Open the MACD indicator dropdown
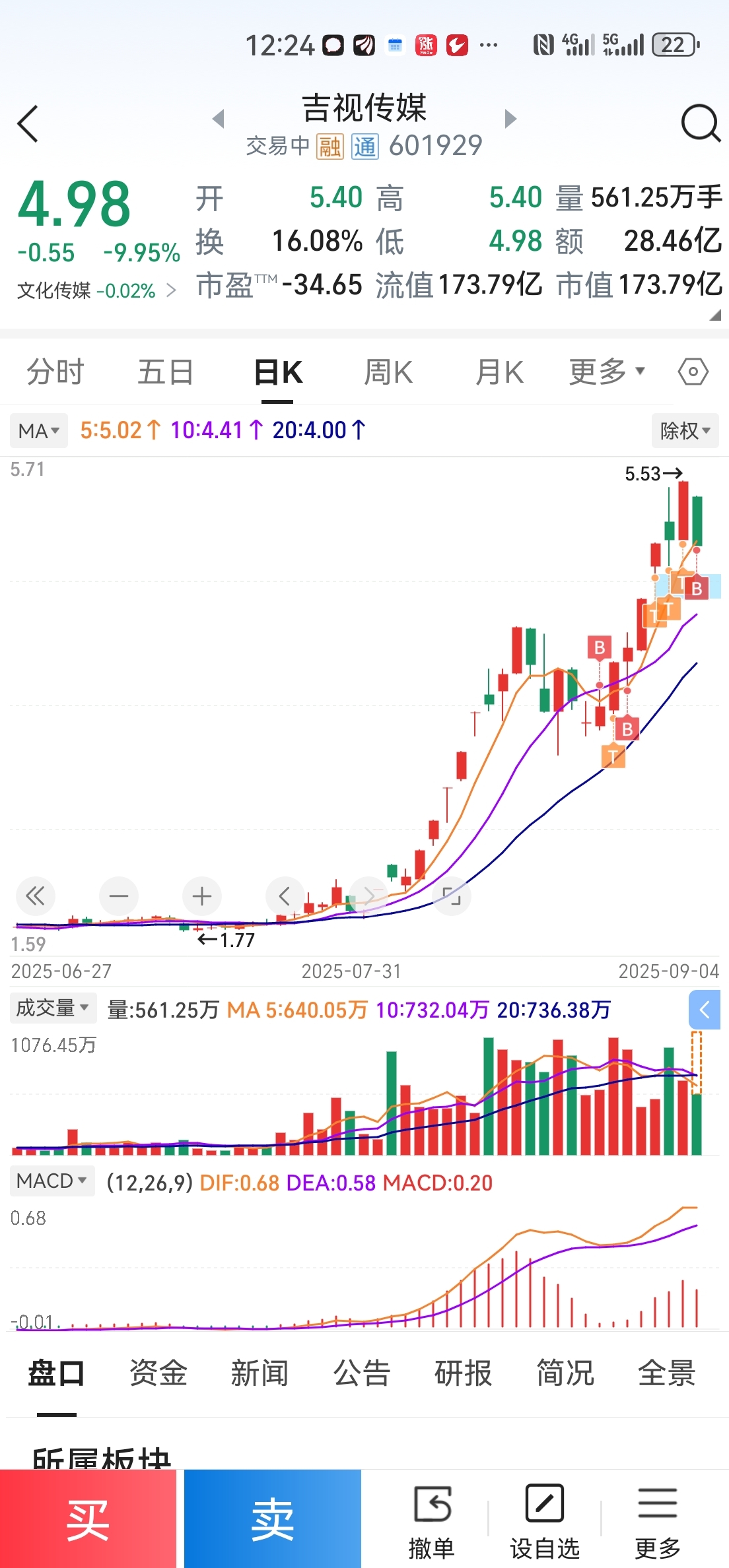 [52, 1181]
